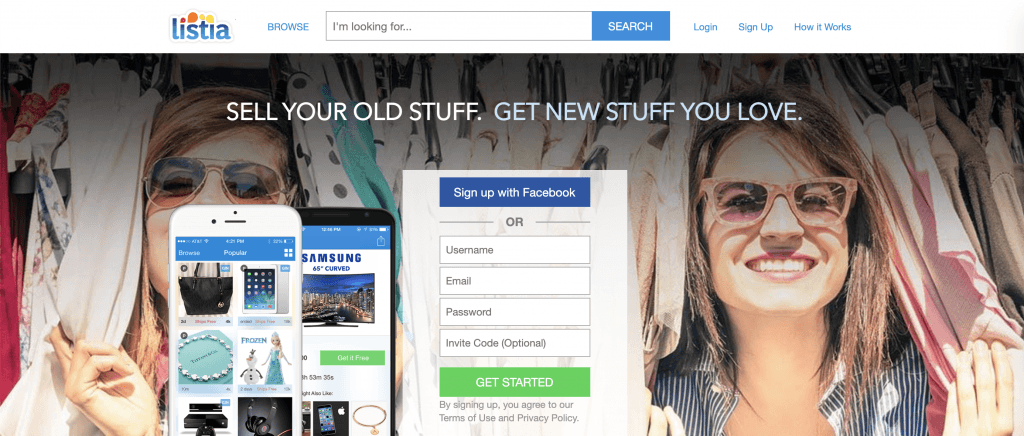Click the Sign Up link in the header
This screenshot has width=1024, height=436.
pyautogui.click(x=756, y=27)
